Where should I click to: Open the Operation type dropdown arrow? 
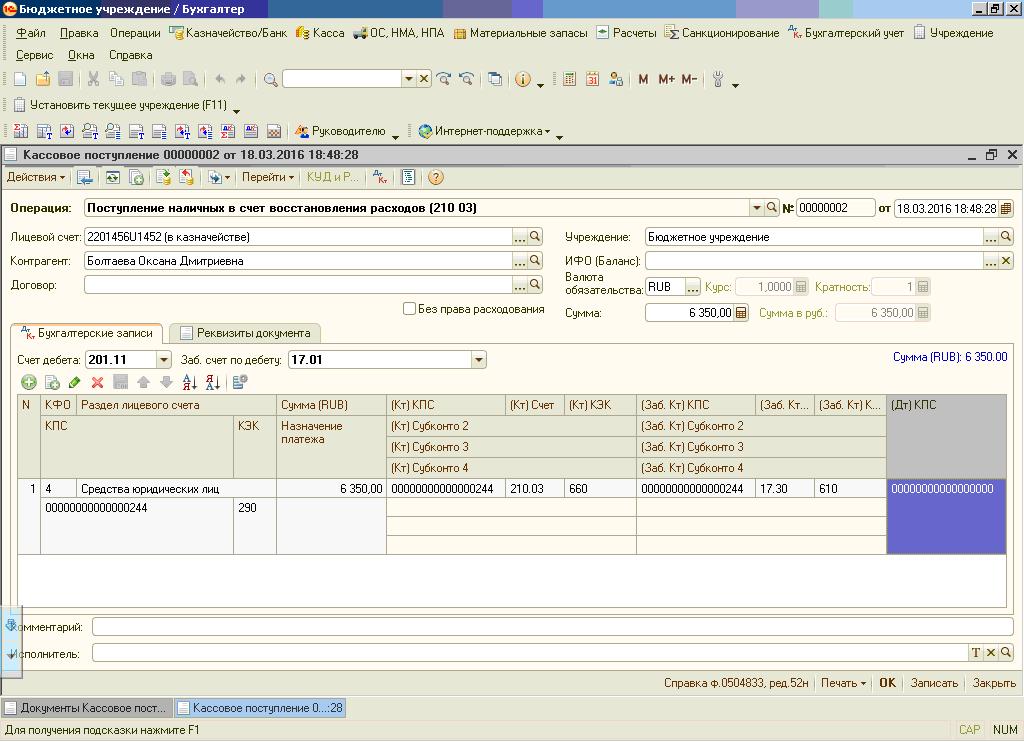(x=756, y=208)
